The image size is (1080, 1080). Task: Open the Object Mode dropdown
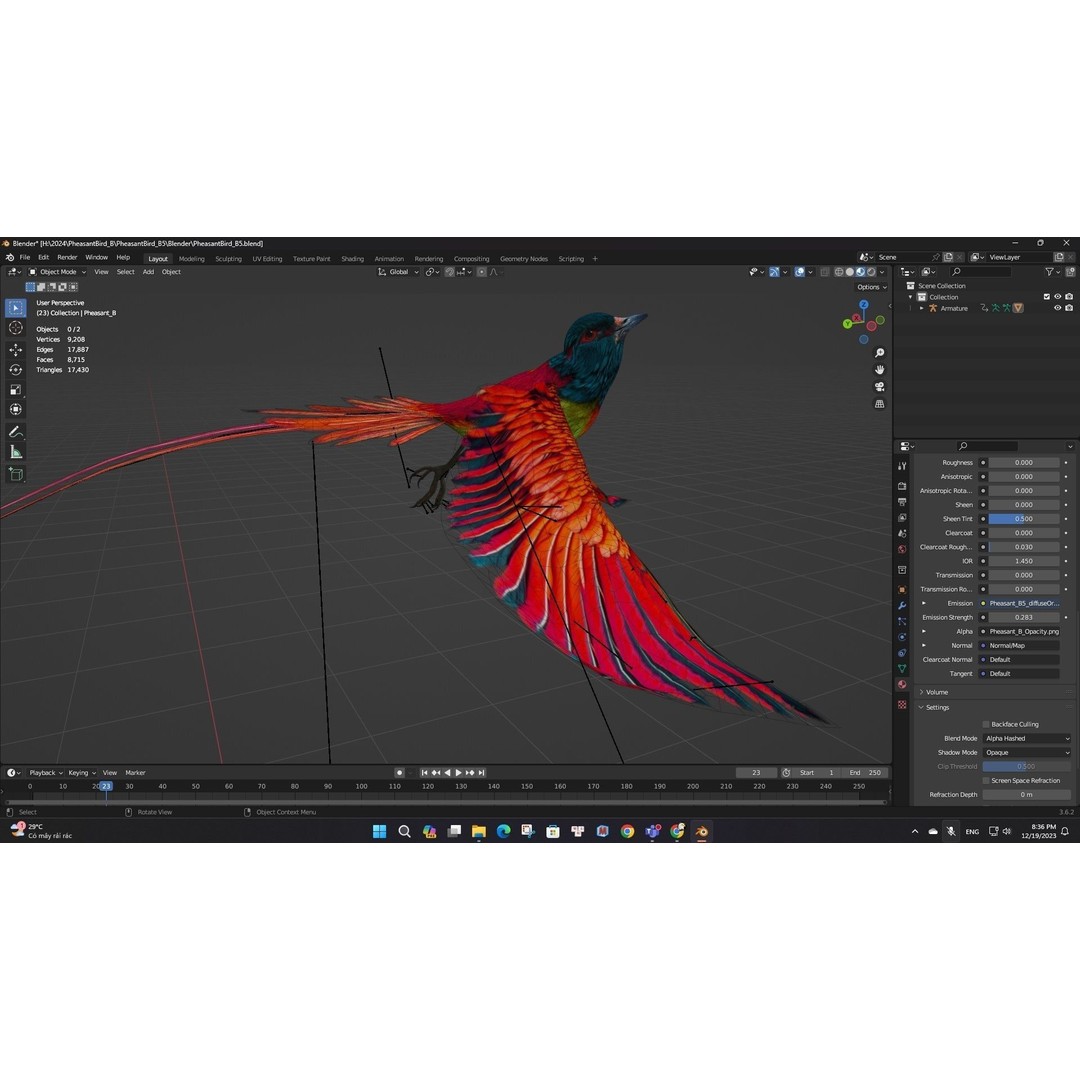(x=57, y=272)
